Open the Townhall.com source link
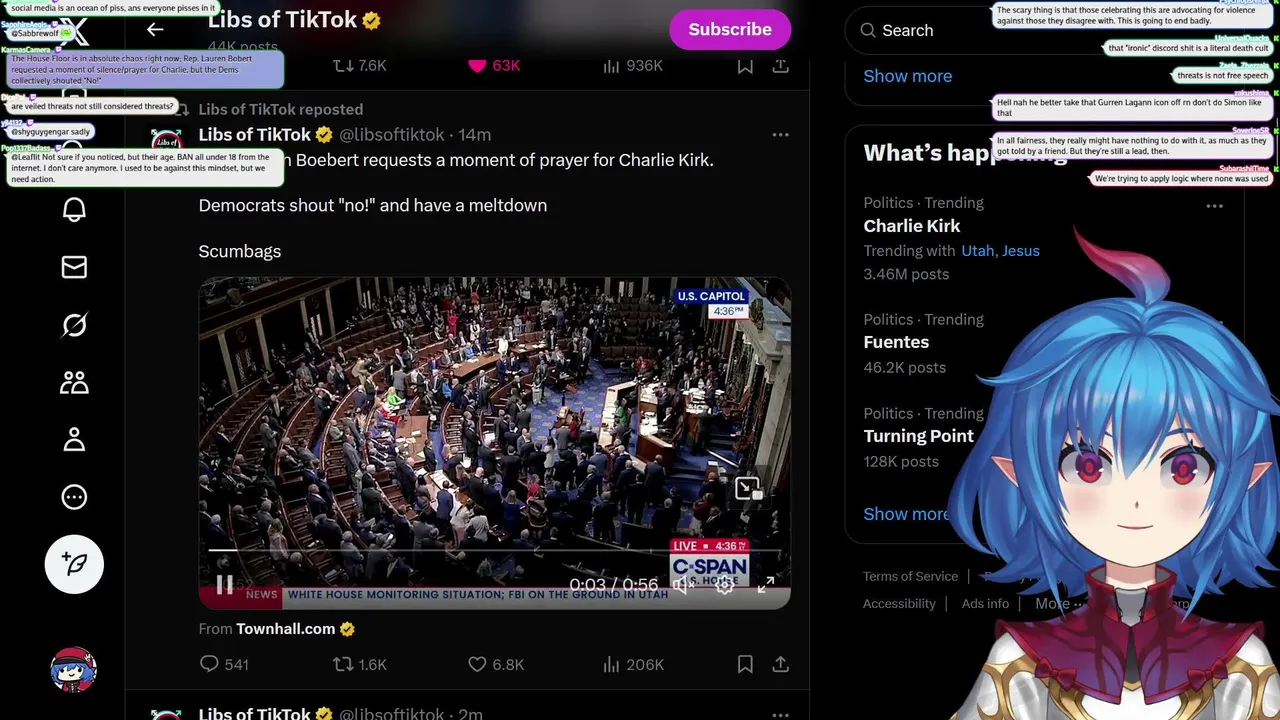This screenshot has width=1280, height=720. coord(285,629)
